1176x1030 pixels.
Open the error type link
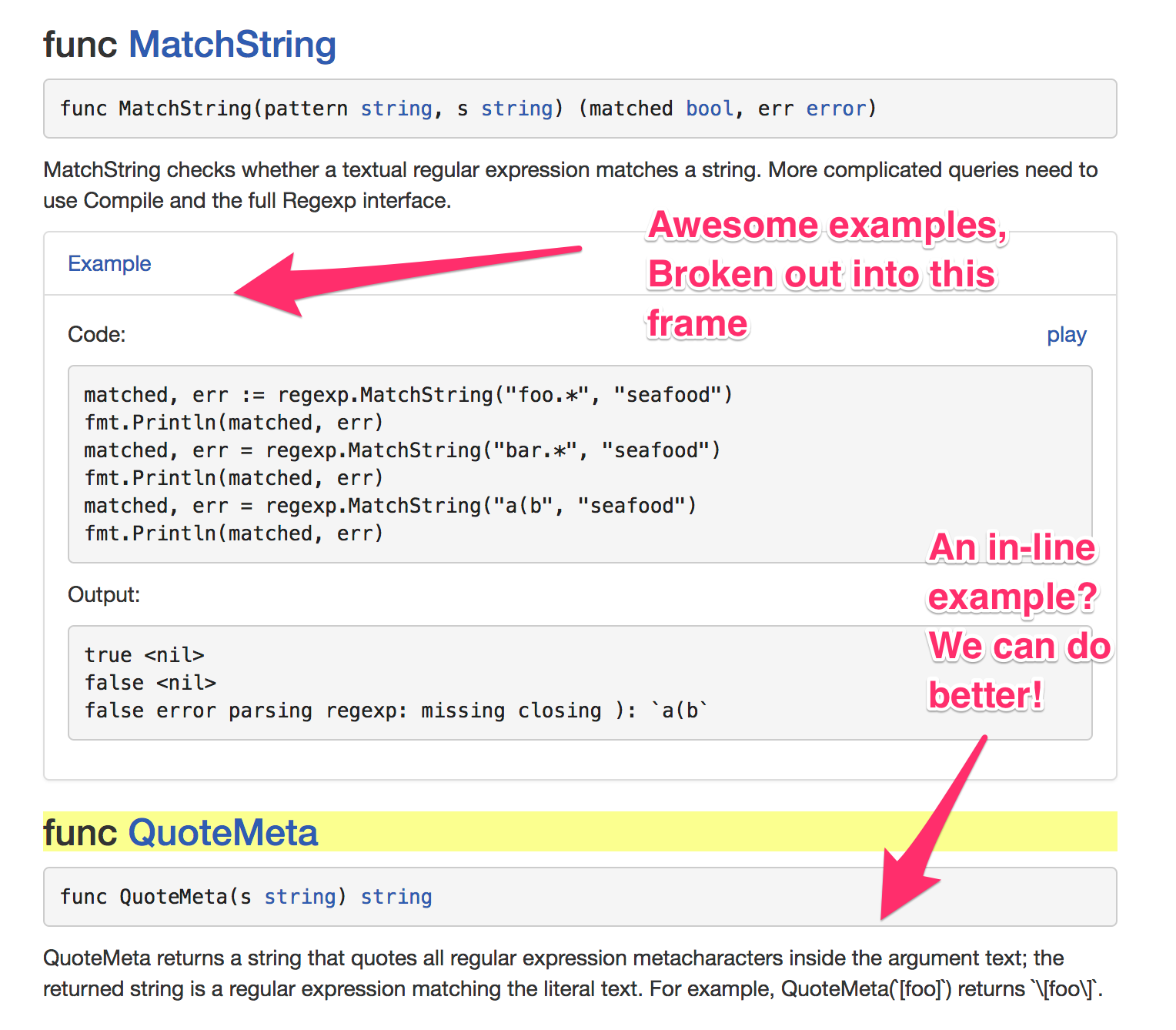click(836, 109)
